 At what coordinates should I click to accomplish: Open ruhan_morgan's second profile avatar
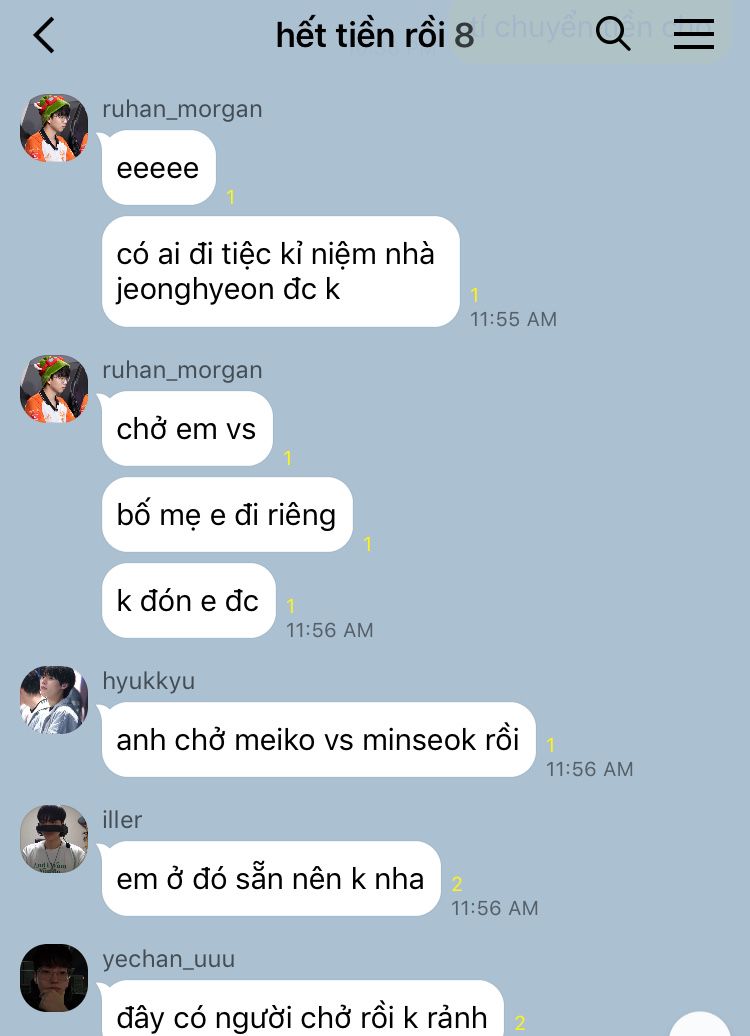54,388
